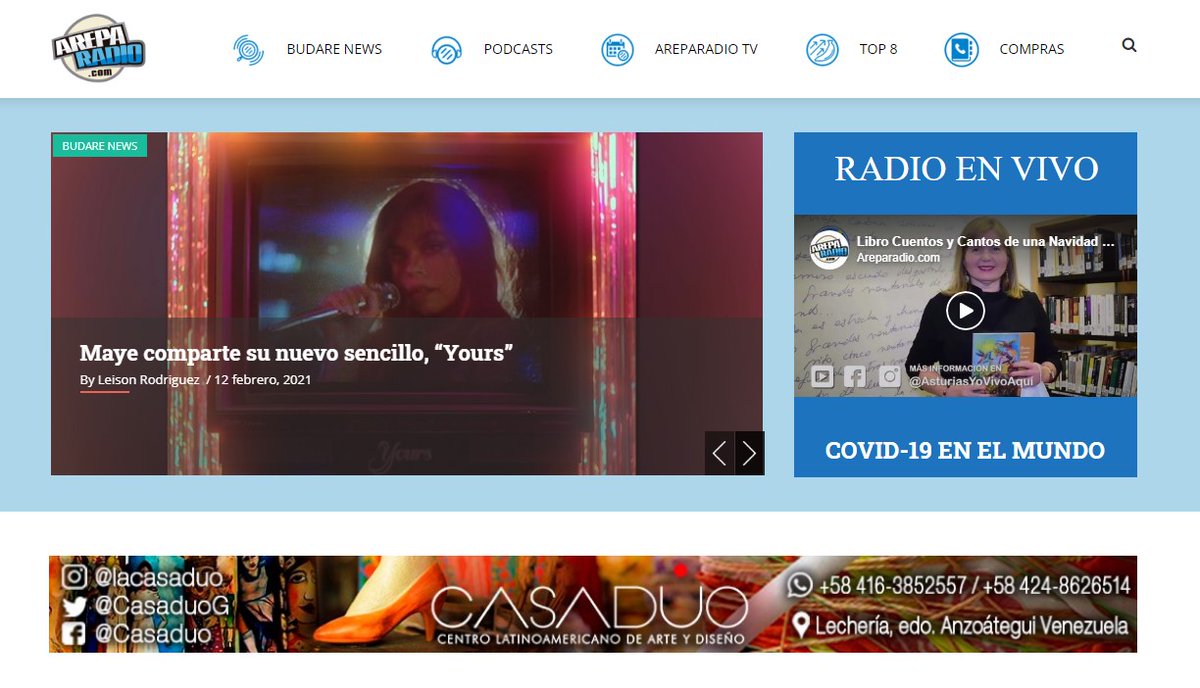Viewport: 1200px width, 688px height.
Task: Open the PODCASTS menu item
Action: click(518, 49)
